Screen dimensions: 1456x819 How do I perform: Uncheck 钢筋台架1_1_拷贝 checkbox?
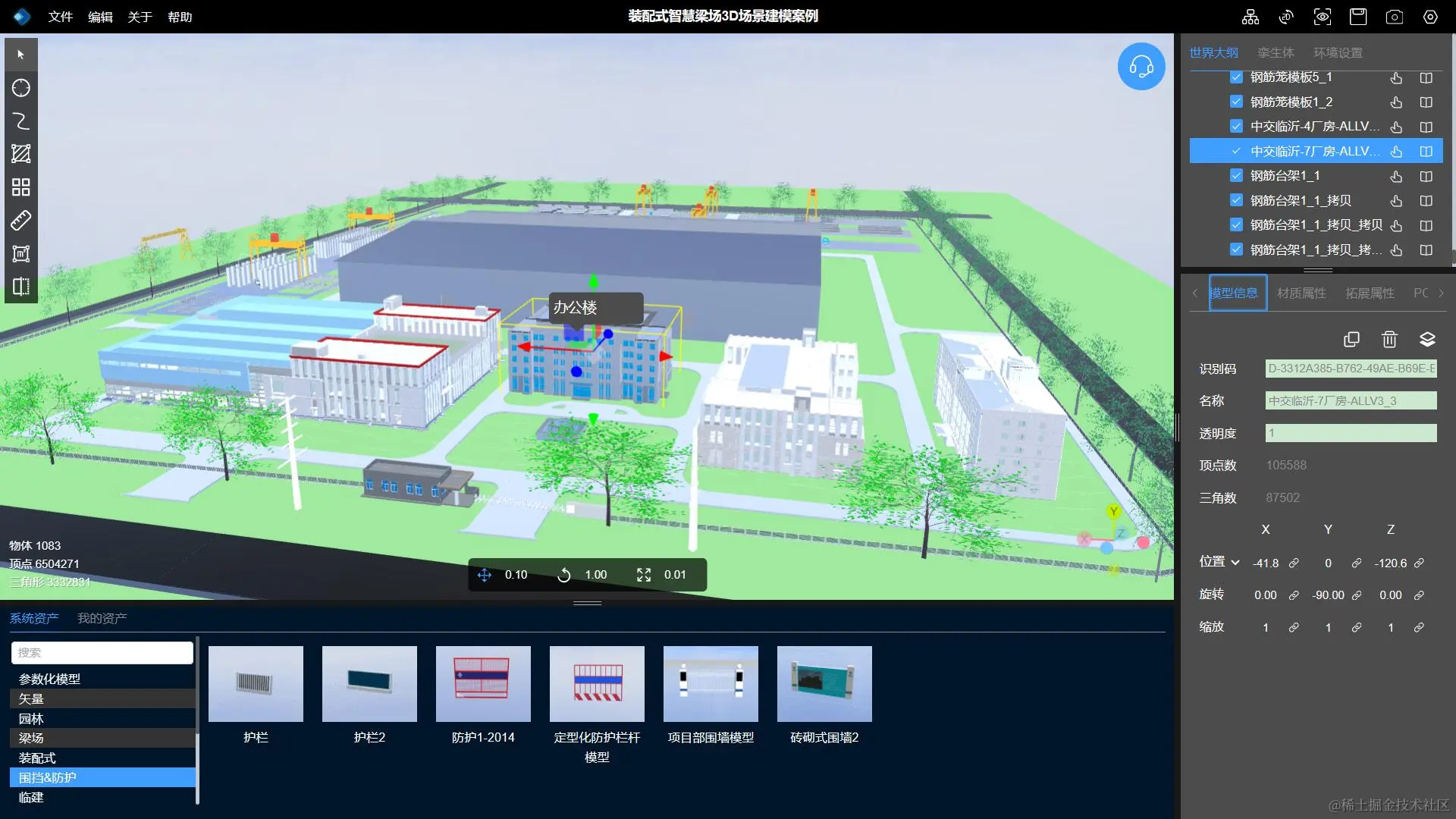coord(1236,200)
